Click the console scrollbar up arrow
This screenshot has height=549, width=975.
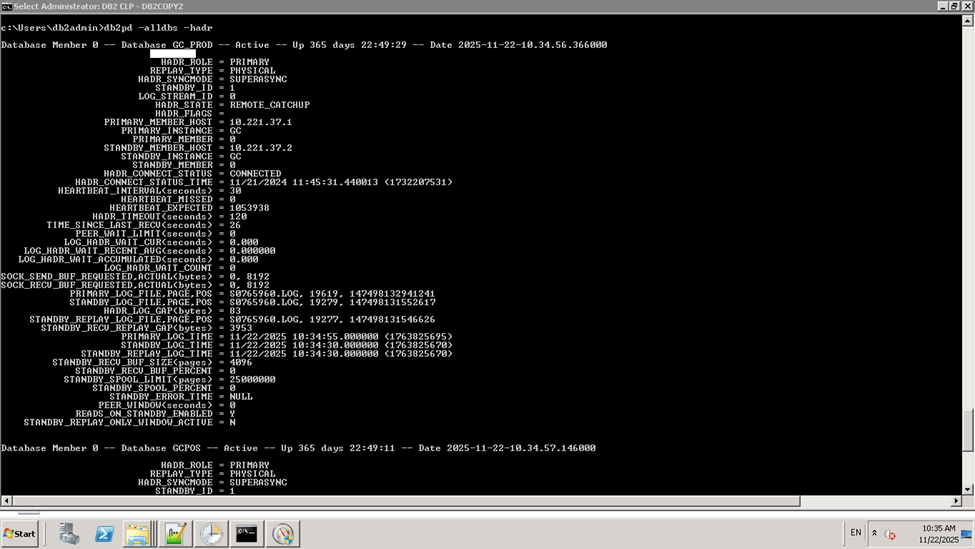pos(967,19)
